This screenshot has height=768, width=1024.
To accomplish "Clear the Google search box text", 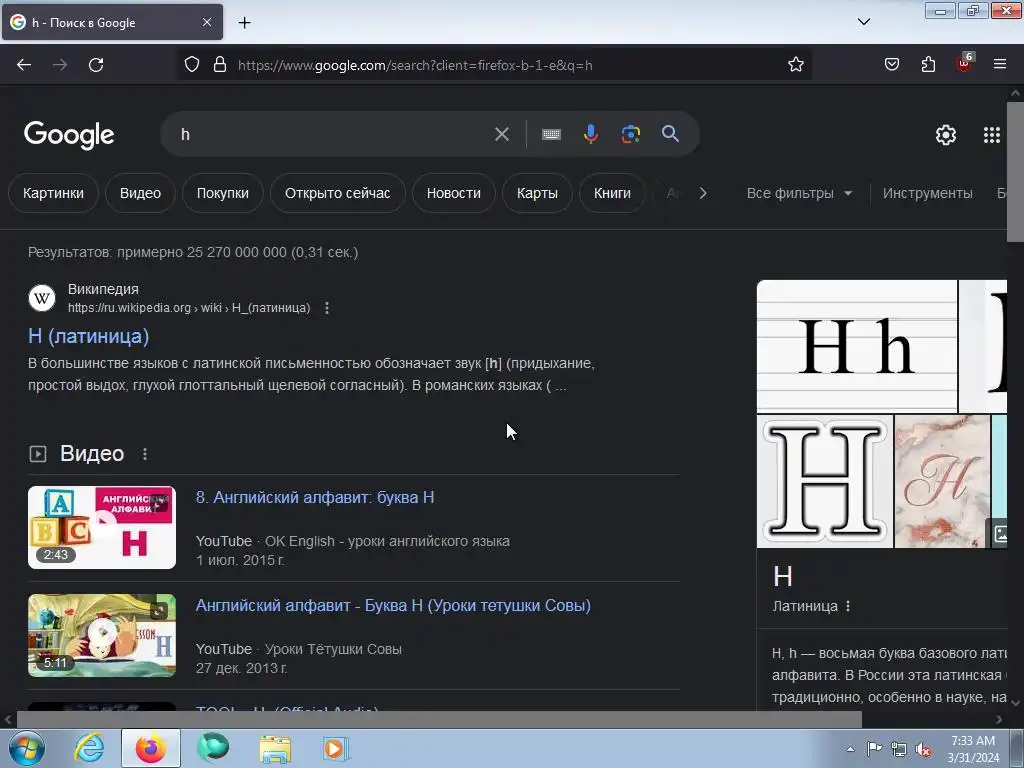I will click(502, 134).
